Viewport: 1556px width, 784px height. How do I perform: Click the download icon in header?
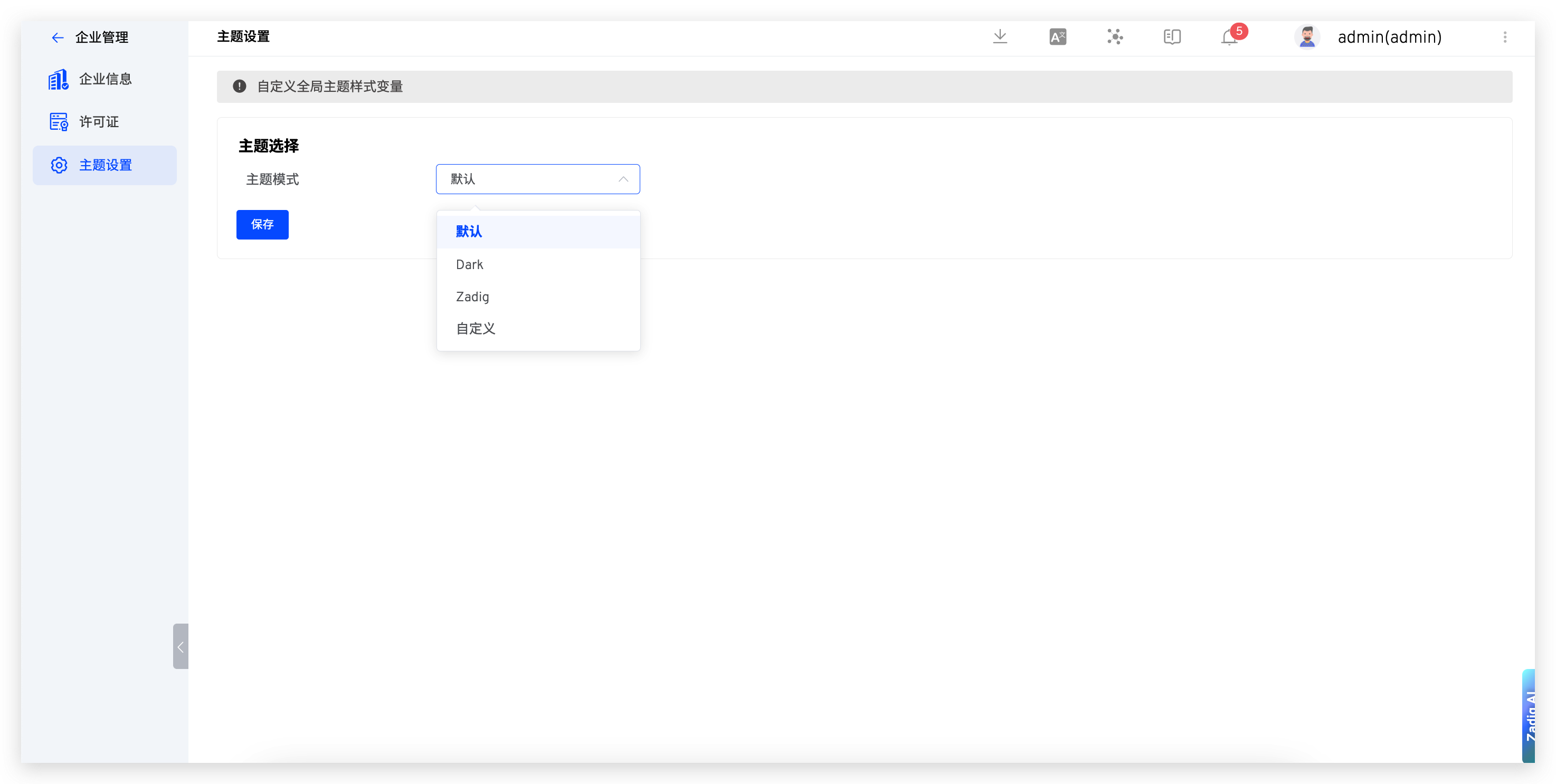1000,37
